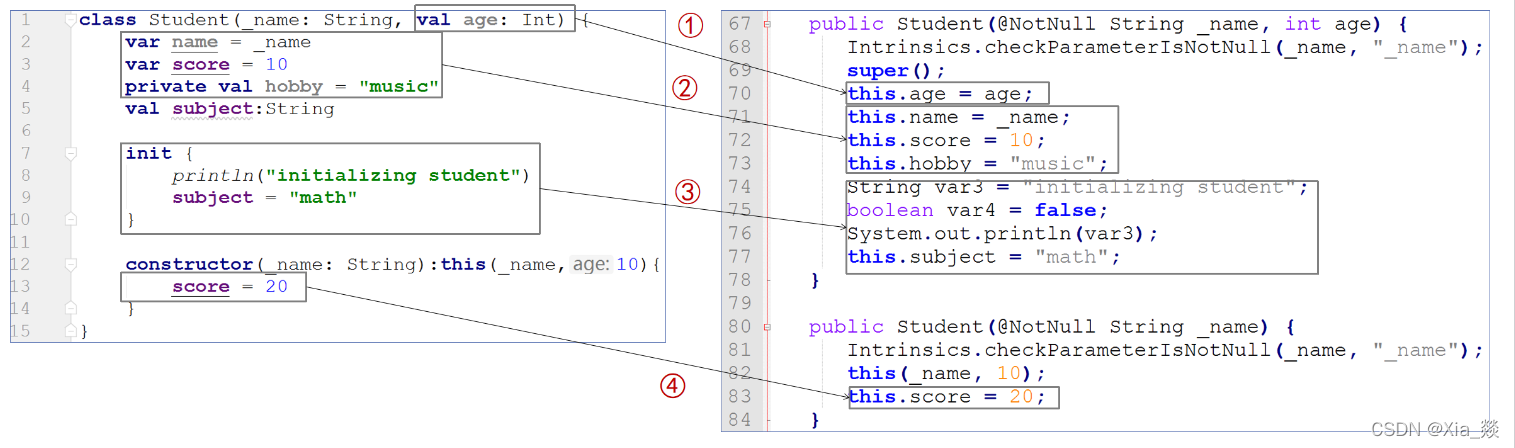
Task: Click line number 5 in the Kotlin gutter
Action: click(26, 109)
